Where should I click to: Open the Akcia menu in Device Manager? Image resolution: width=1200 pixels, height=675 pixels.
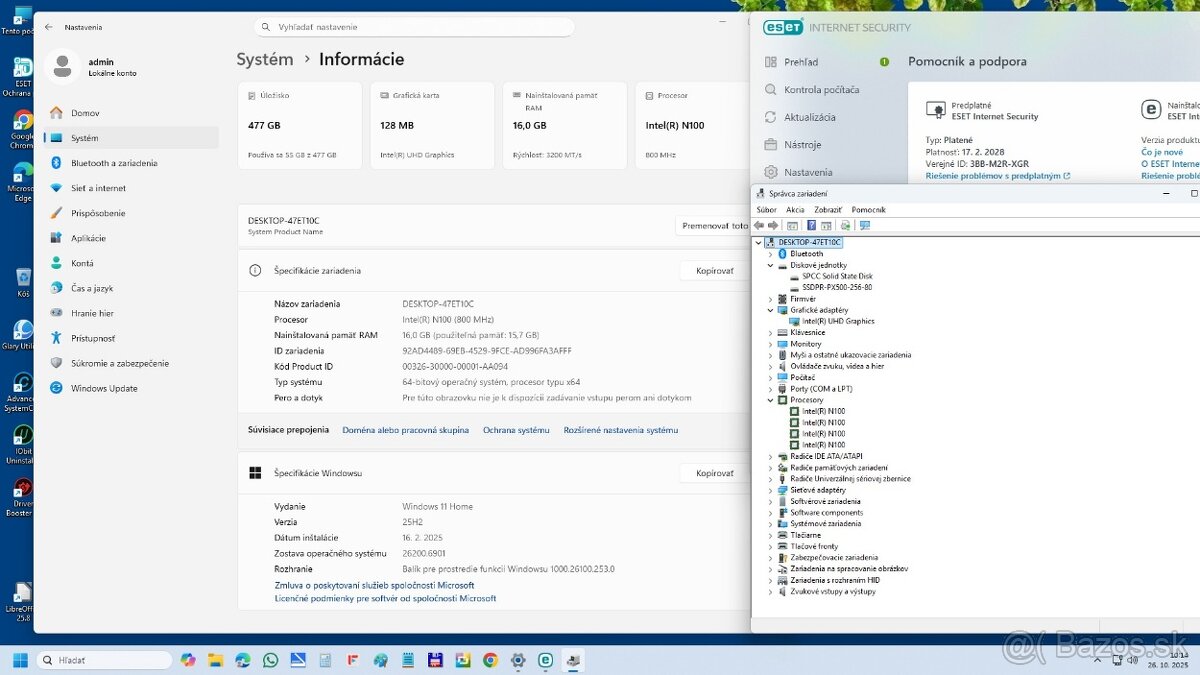[795, 210]
